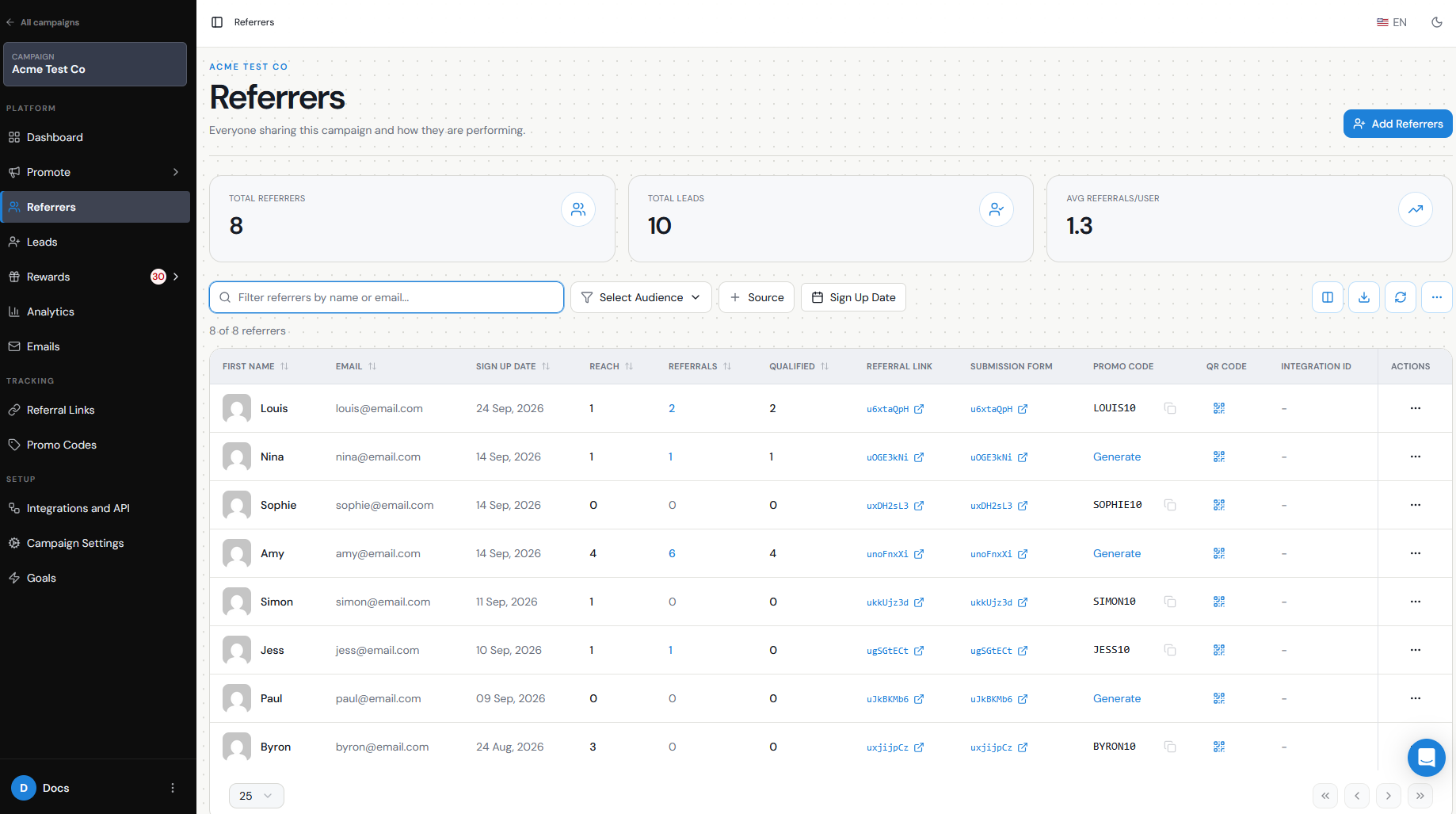This screenshot has height=814, width=1456.
Task: Expand the Rewards submenu
Action: click(x=95, y=277)
